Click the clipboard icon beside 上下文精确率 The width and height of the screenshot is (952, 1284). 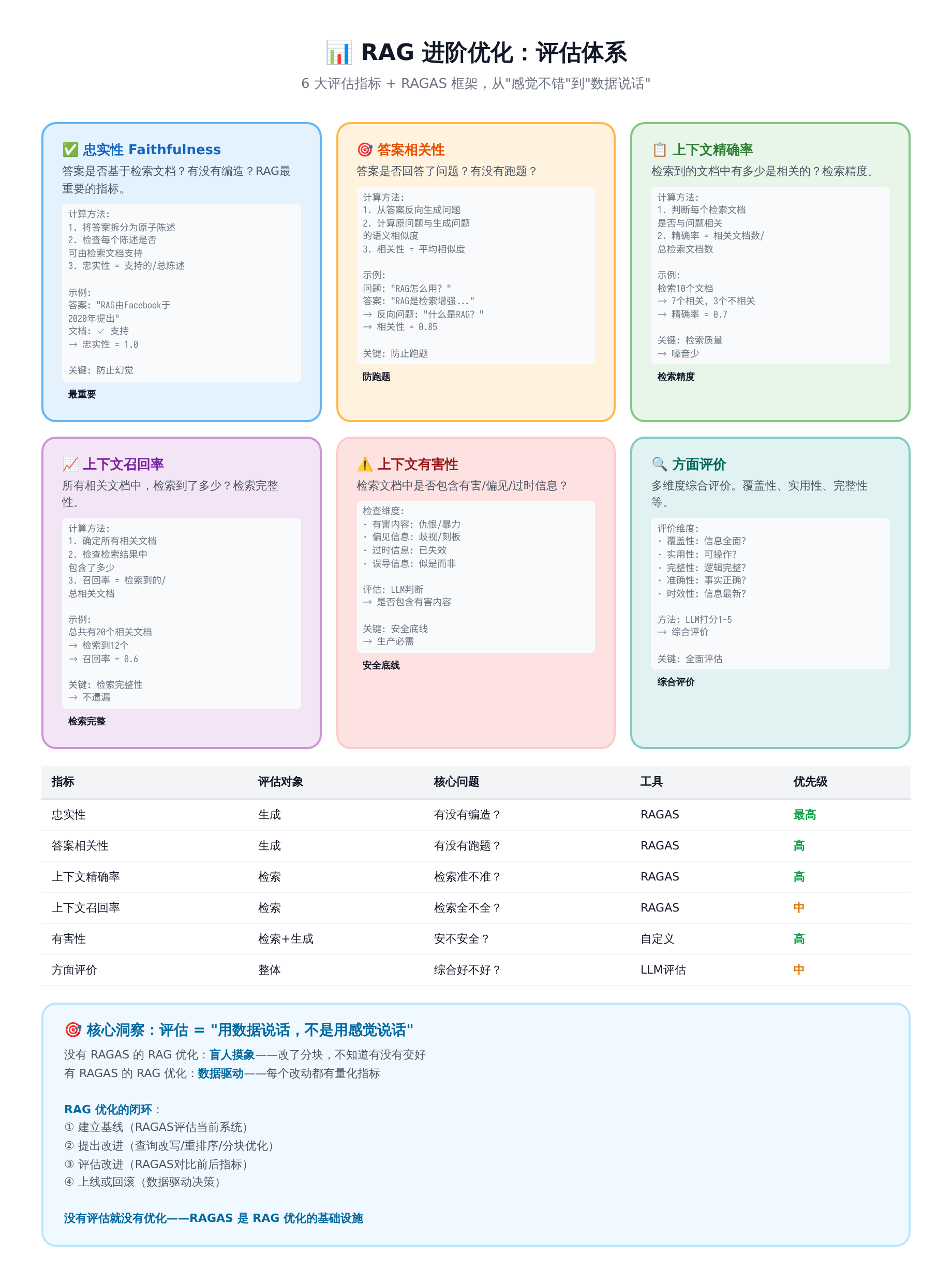[x=659, y=150]
